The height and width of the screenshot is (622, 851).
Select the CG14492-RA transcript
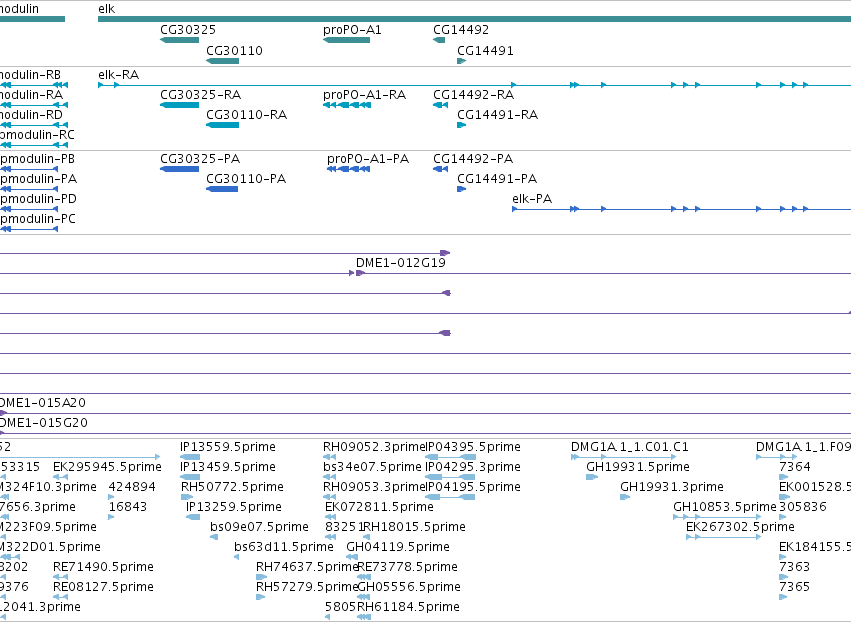(x=440, y=105)
